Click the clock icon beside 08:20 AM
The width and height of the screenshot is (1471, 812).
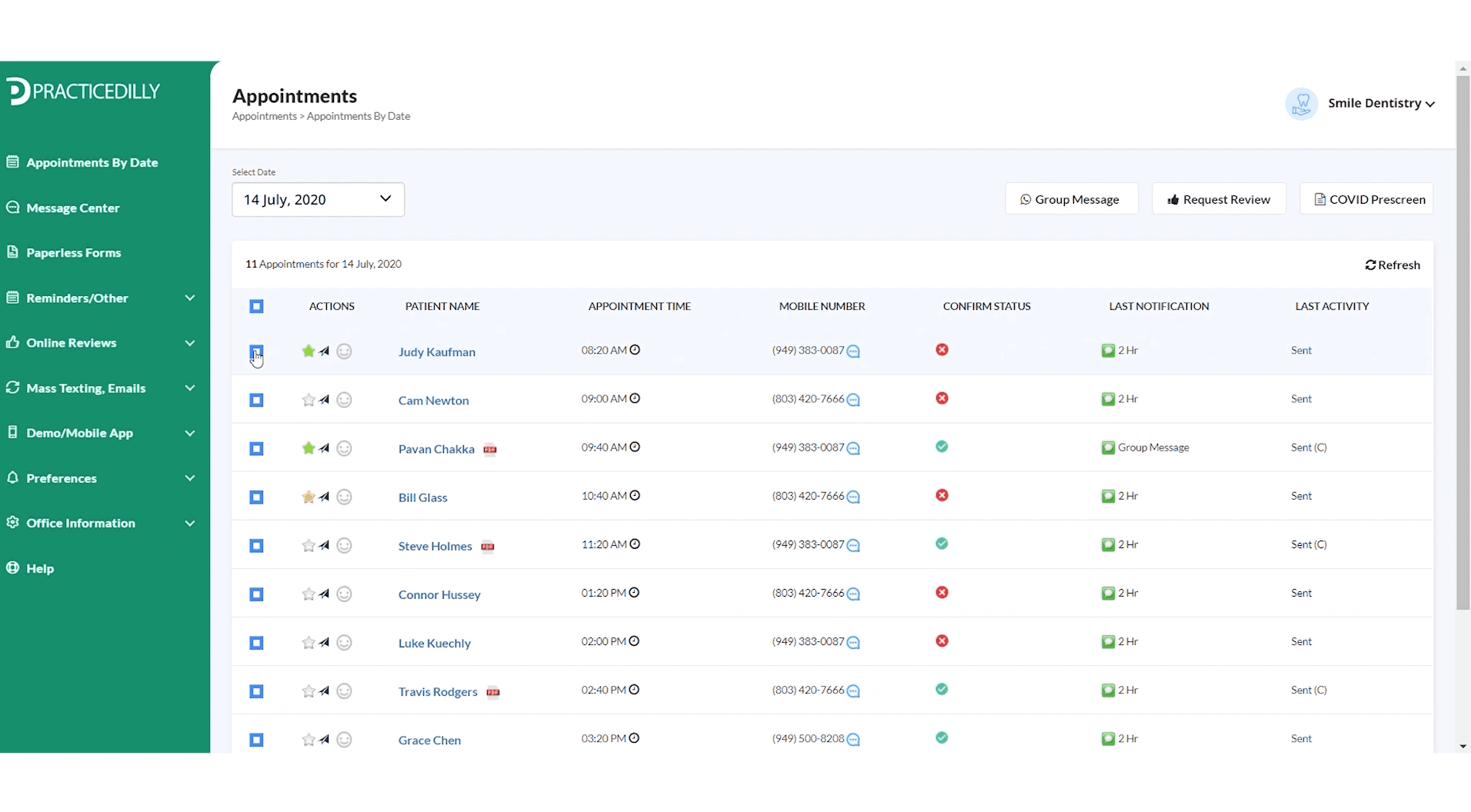pos(635,350)
